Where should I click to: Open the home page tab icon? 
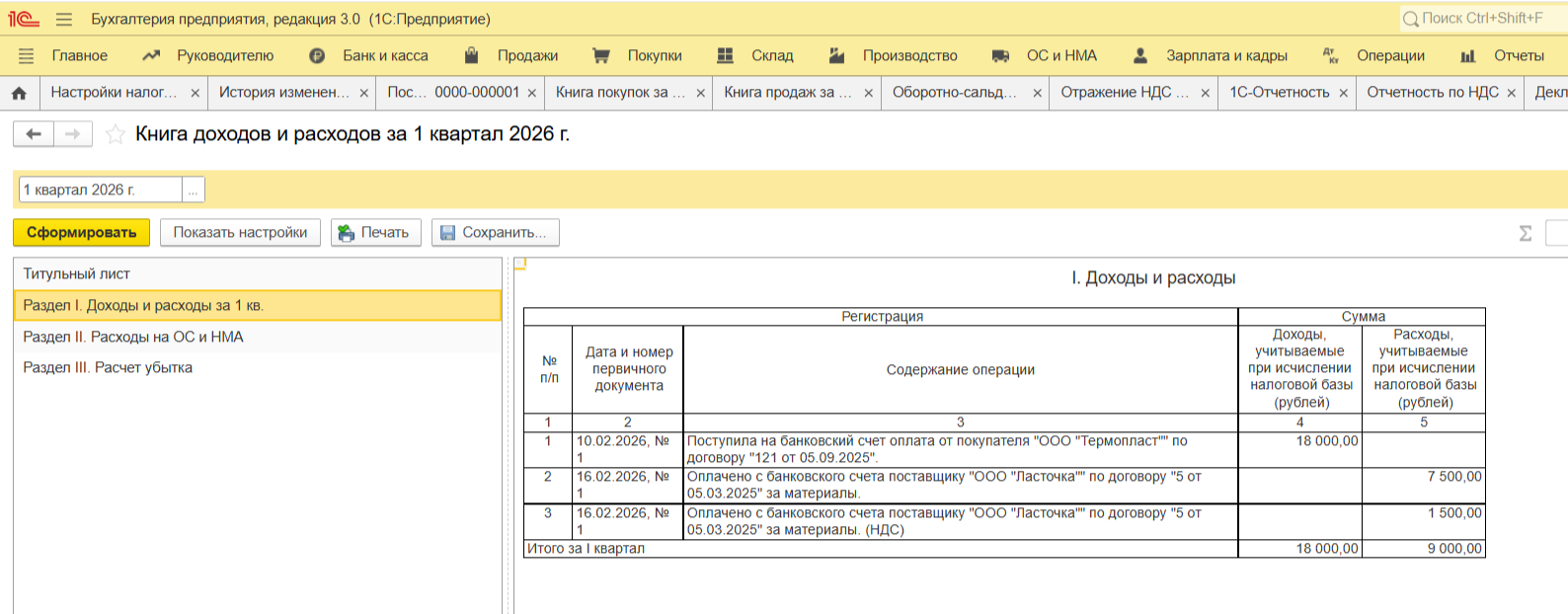coord(19,93)
